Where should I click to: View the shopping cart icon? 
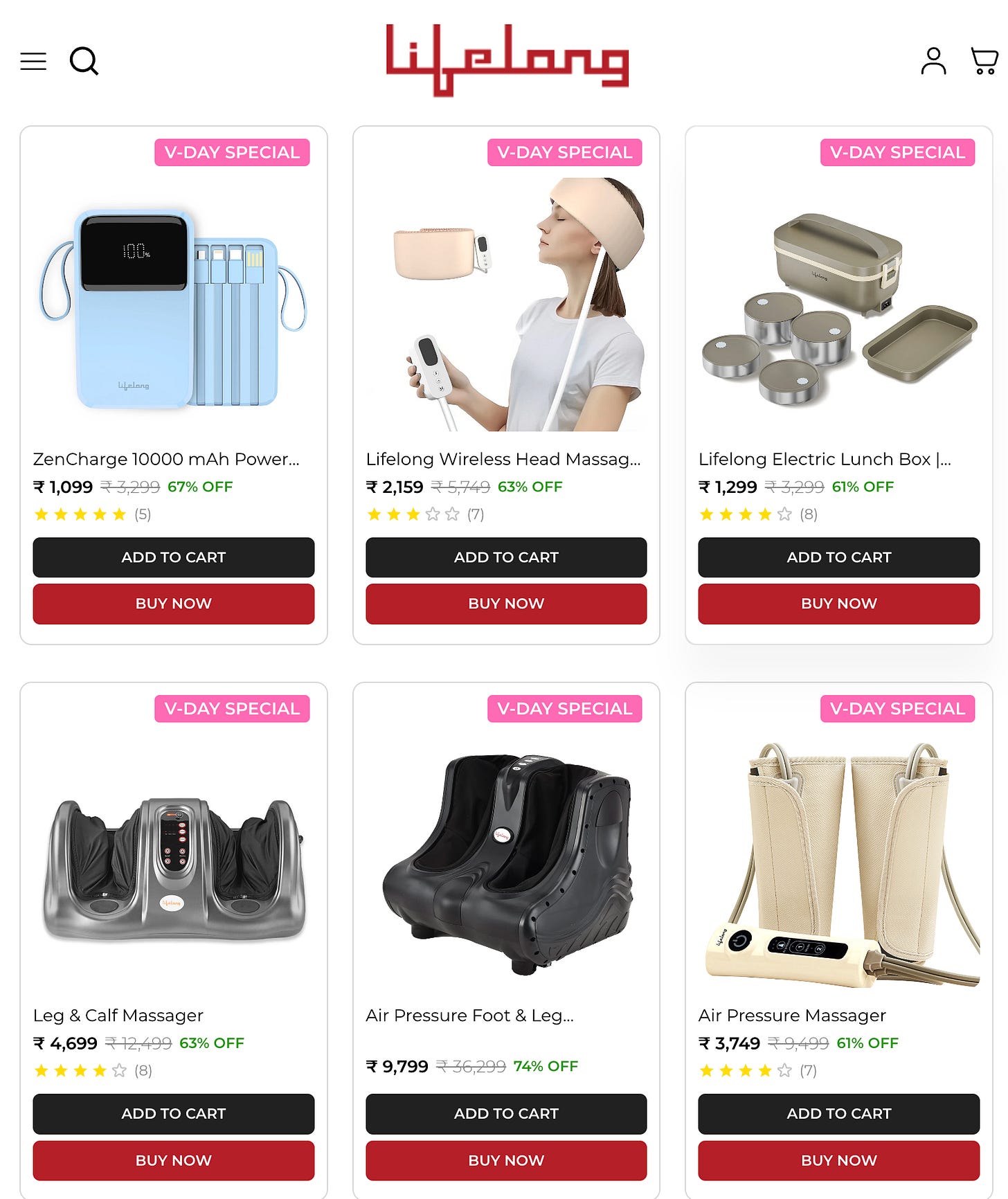coord(984,61)
